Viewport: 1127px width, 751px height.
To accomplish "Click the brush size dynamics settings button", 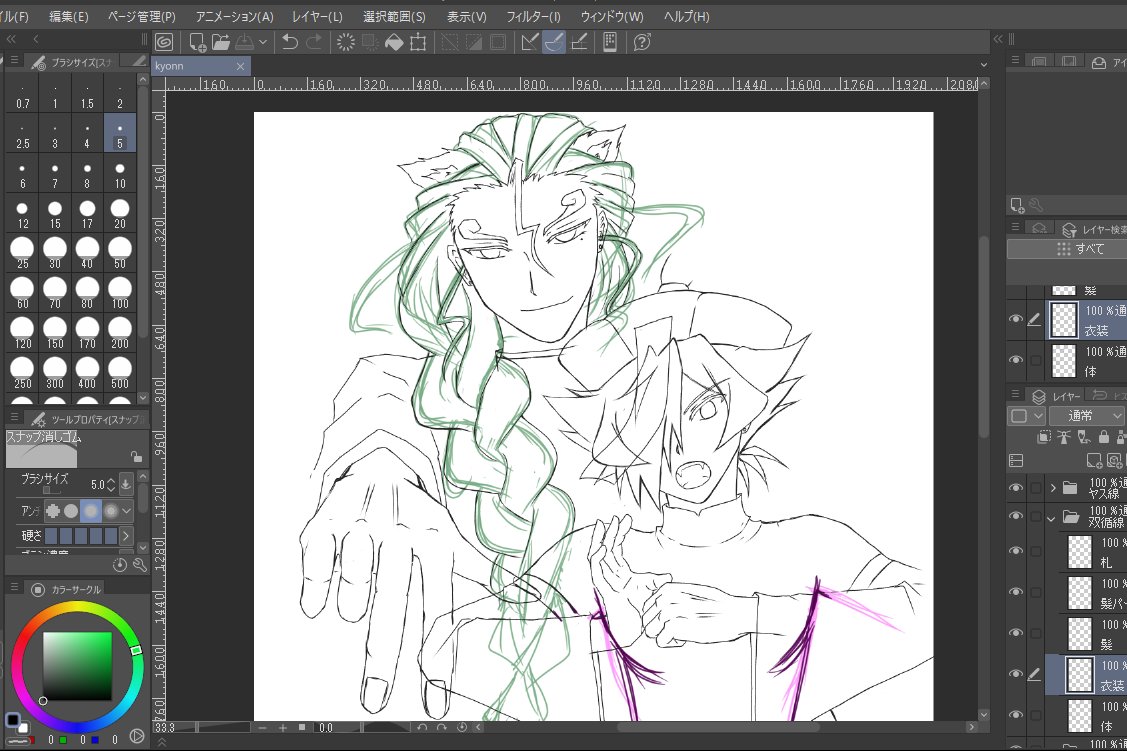I will pos(126,484).
